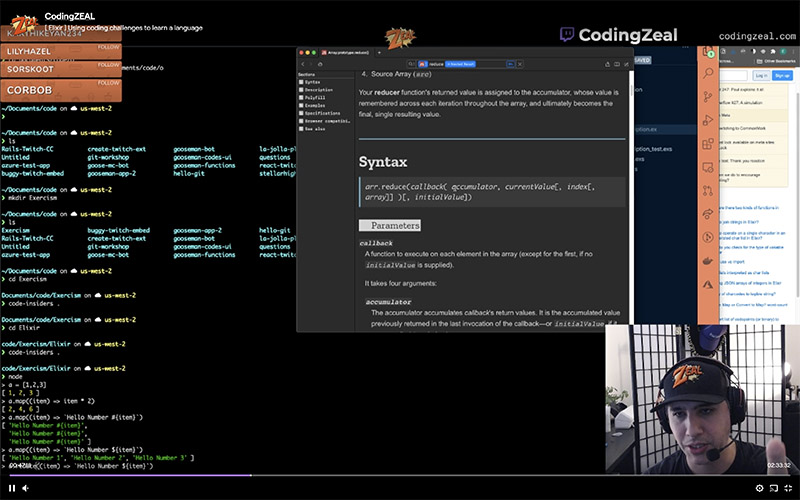Open the video player settings gear
This screenshot has height=500, width=800.
pos(759,488)
